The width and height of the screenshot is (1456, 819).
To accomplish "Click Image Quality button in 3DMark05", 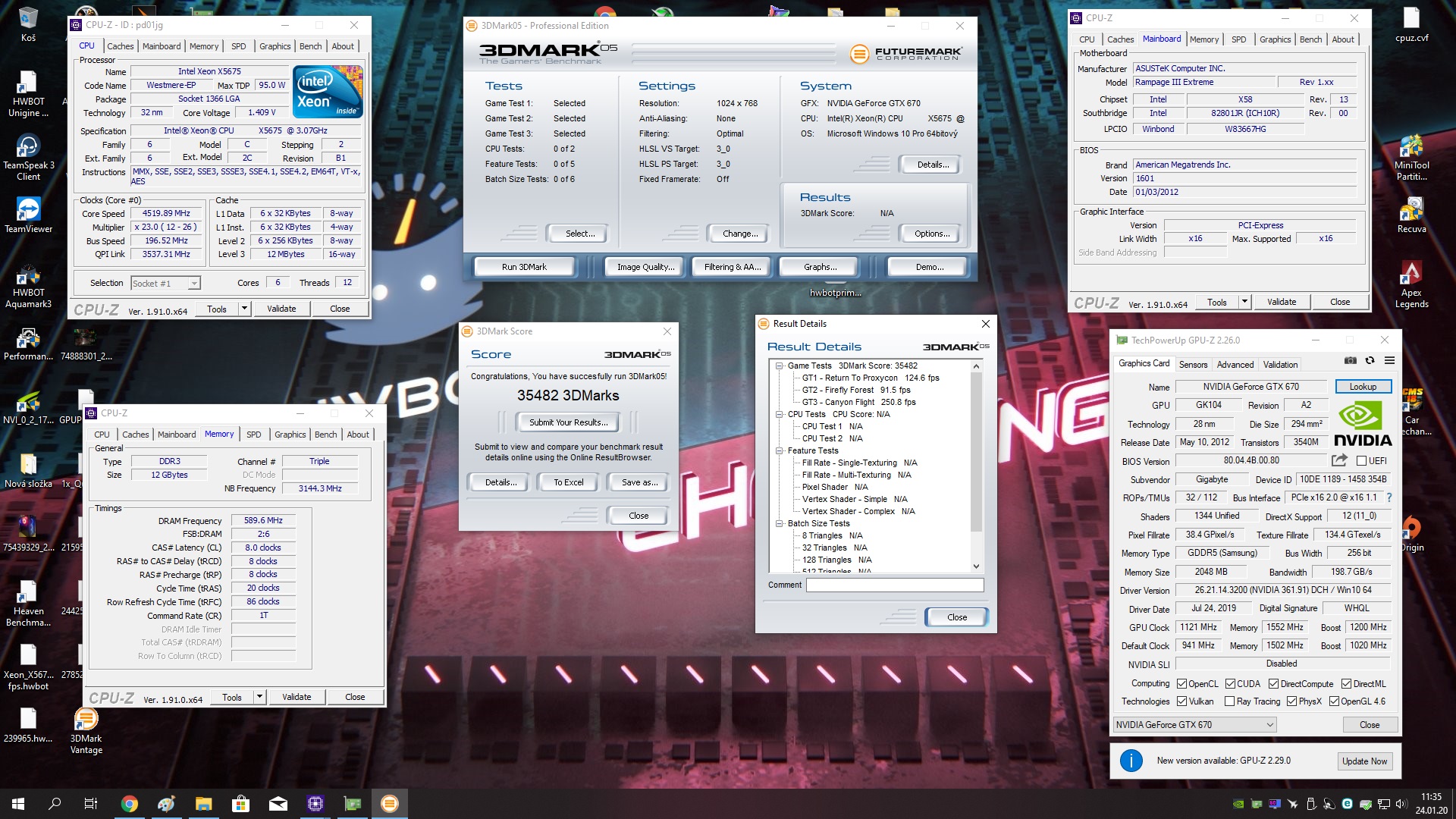I will click(x=645, y=267).
